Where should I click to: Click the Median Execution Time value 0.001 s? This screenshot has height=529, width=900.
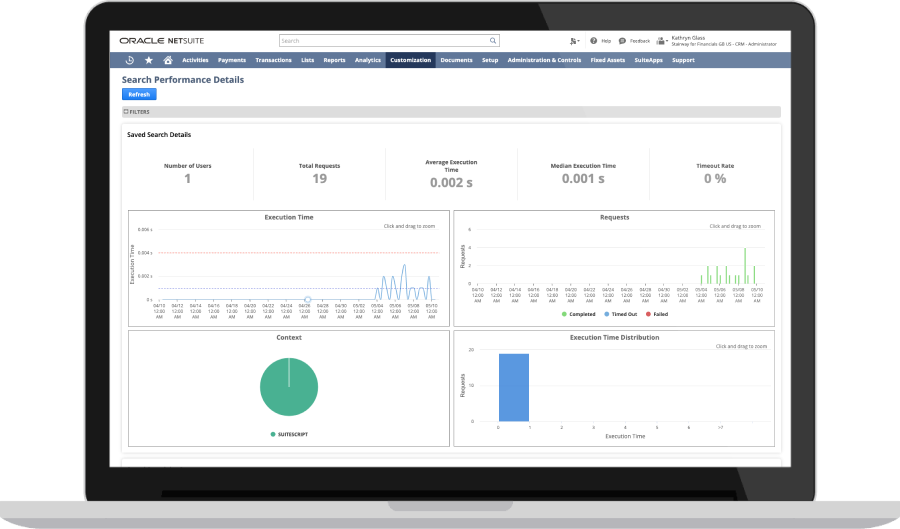click(x=583, y=179)
